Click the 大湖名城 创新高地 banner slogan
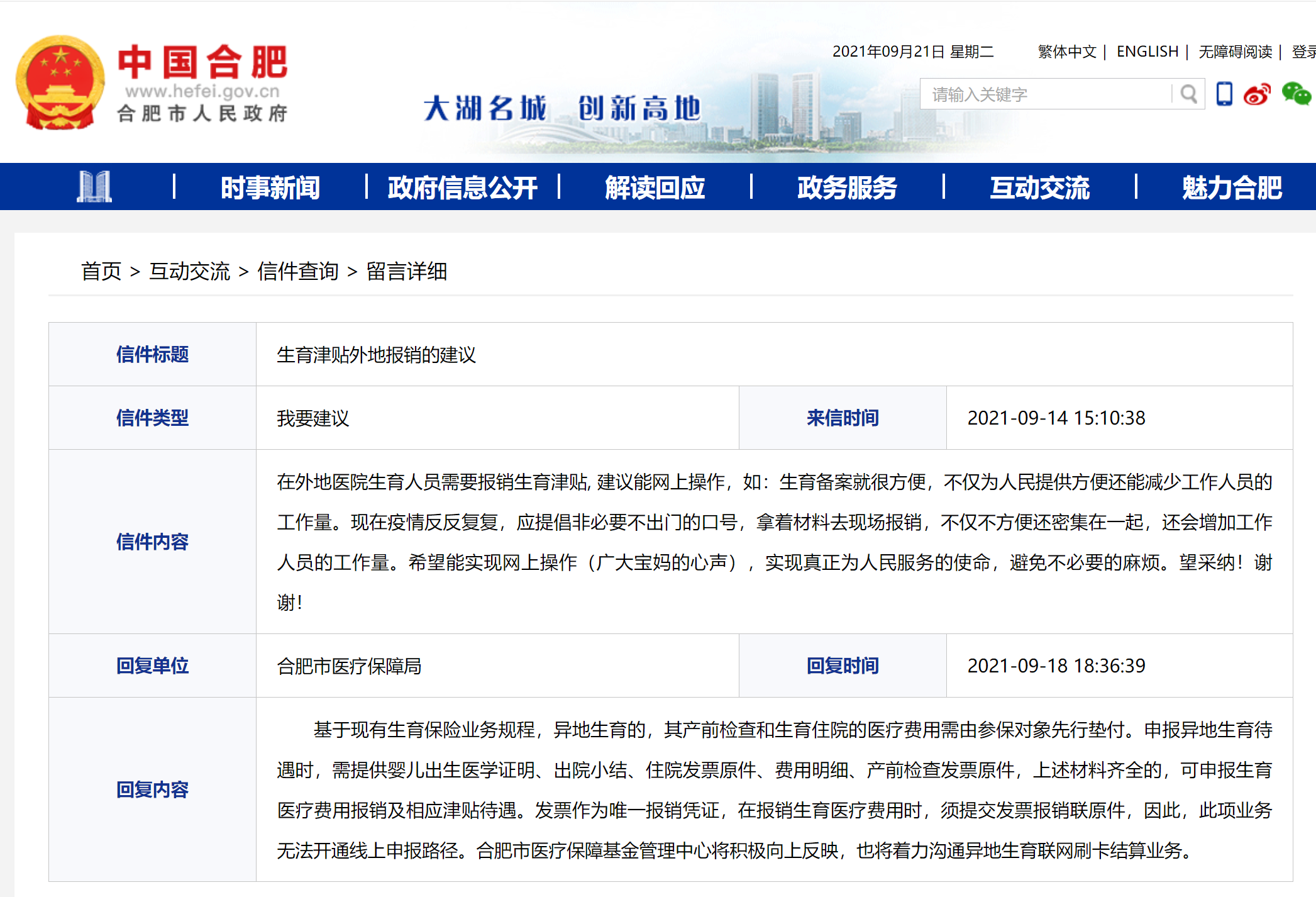This screenshot has height=897, width=1316. (562, 108)
